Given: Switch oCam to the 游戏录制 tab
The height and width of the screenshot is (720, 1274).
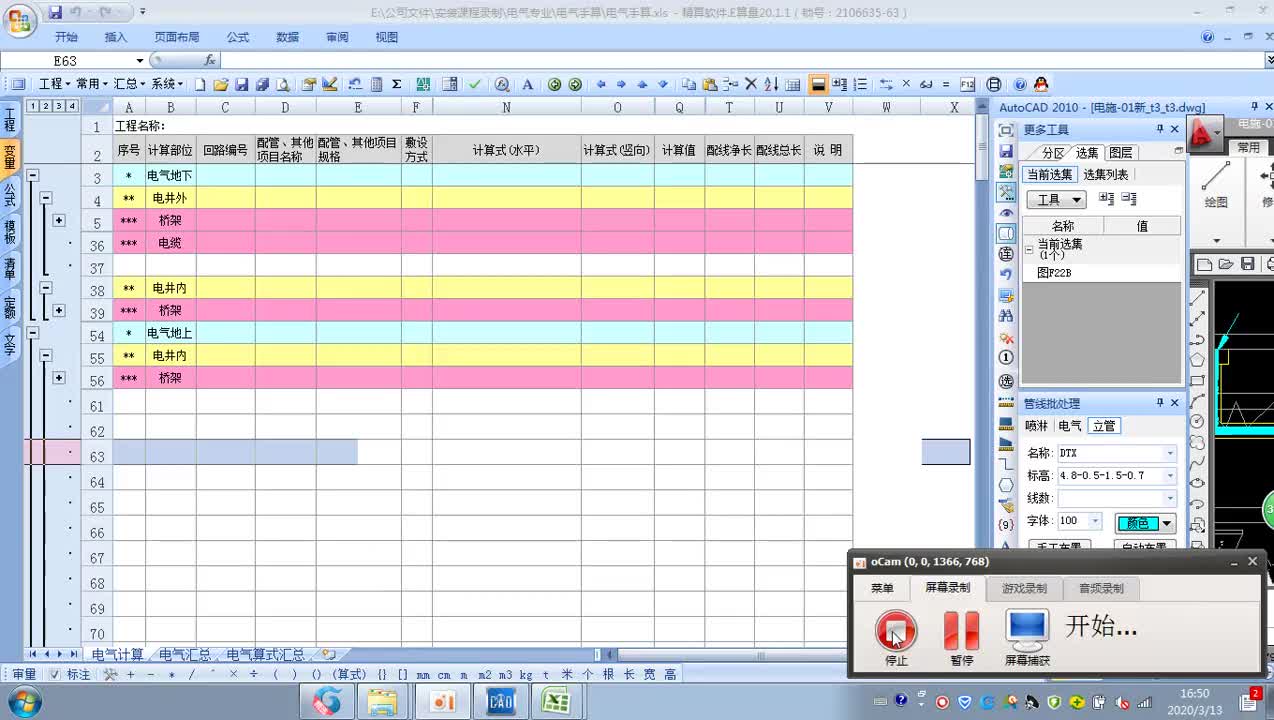Looking at the screenshot, I should 1025,588.
